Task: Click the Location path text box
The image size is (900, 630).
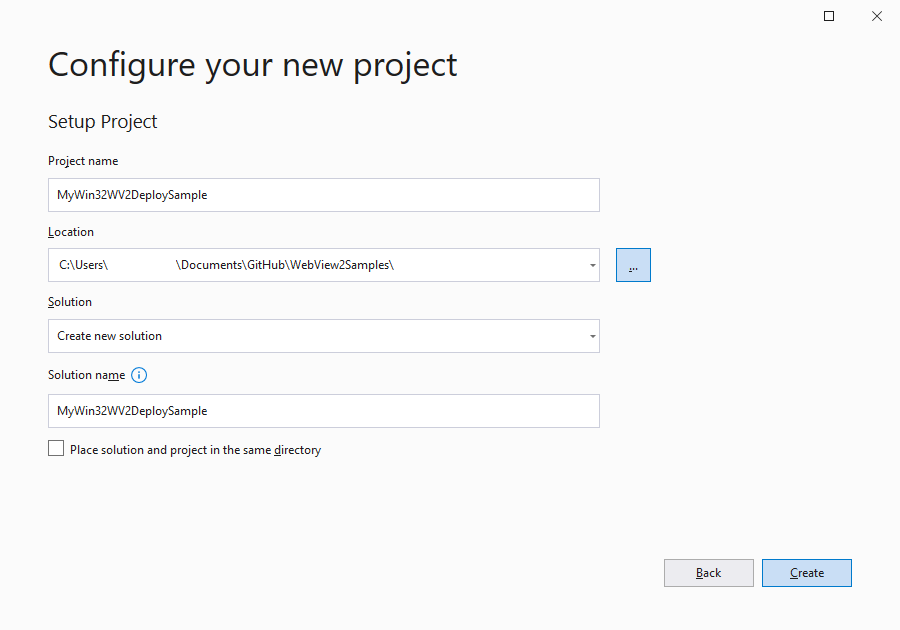Action: (x=300, y=264)
